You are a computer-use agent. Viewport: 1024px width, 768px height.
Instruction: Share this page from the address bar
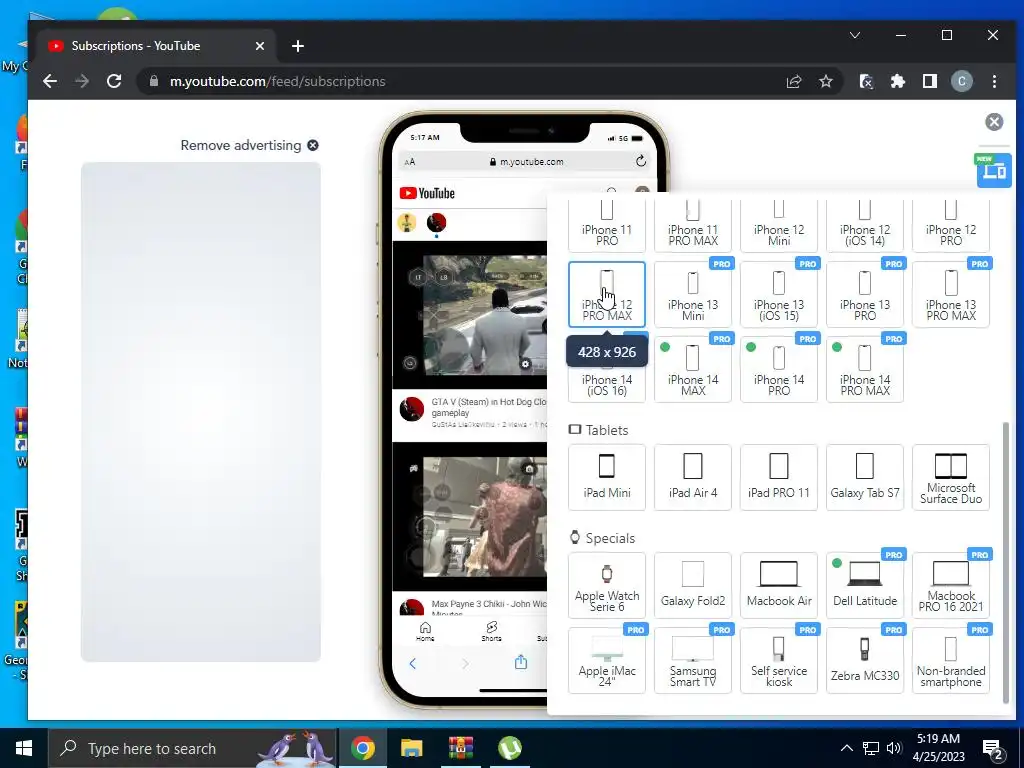[x=793, y=82]
